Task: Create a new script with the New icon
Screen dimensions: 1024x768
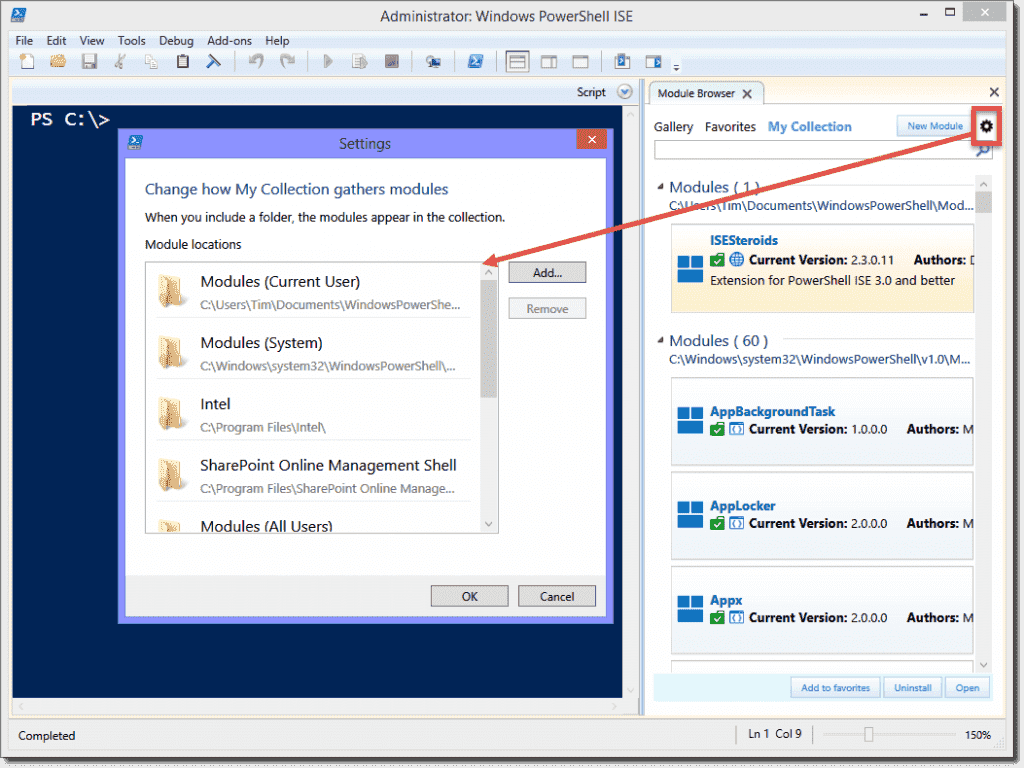Action: (x=27, y=61)
